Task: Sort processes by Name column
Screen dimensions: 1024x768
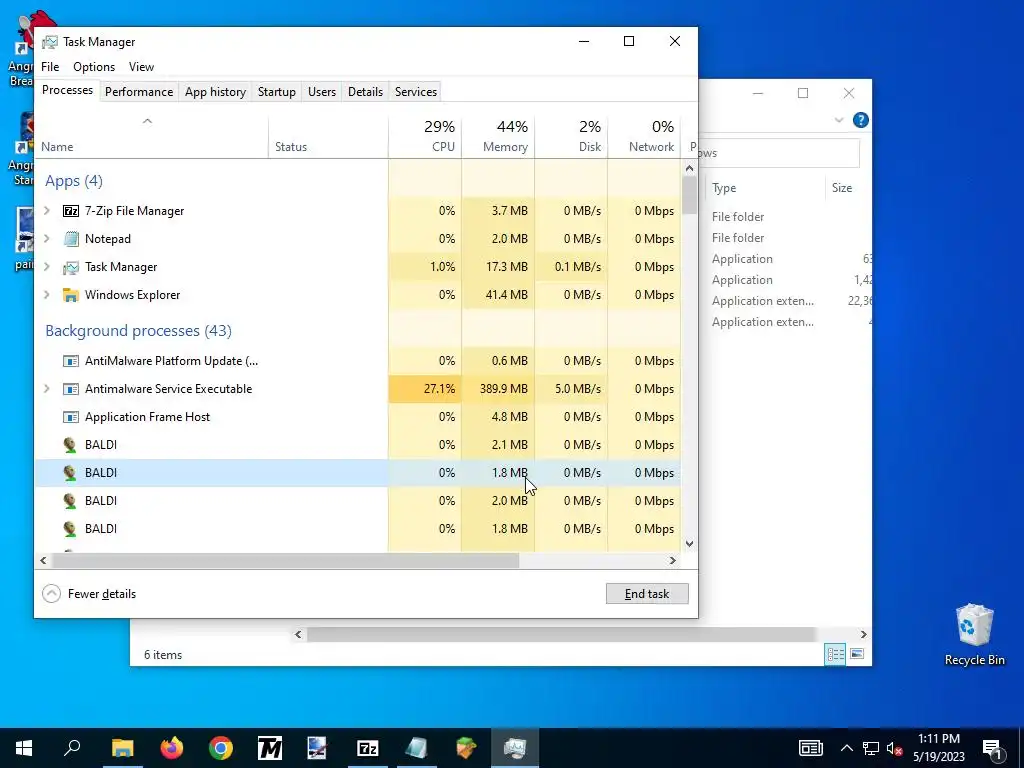Action: tap(152, 136)
